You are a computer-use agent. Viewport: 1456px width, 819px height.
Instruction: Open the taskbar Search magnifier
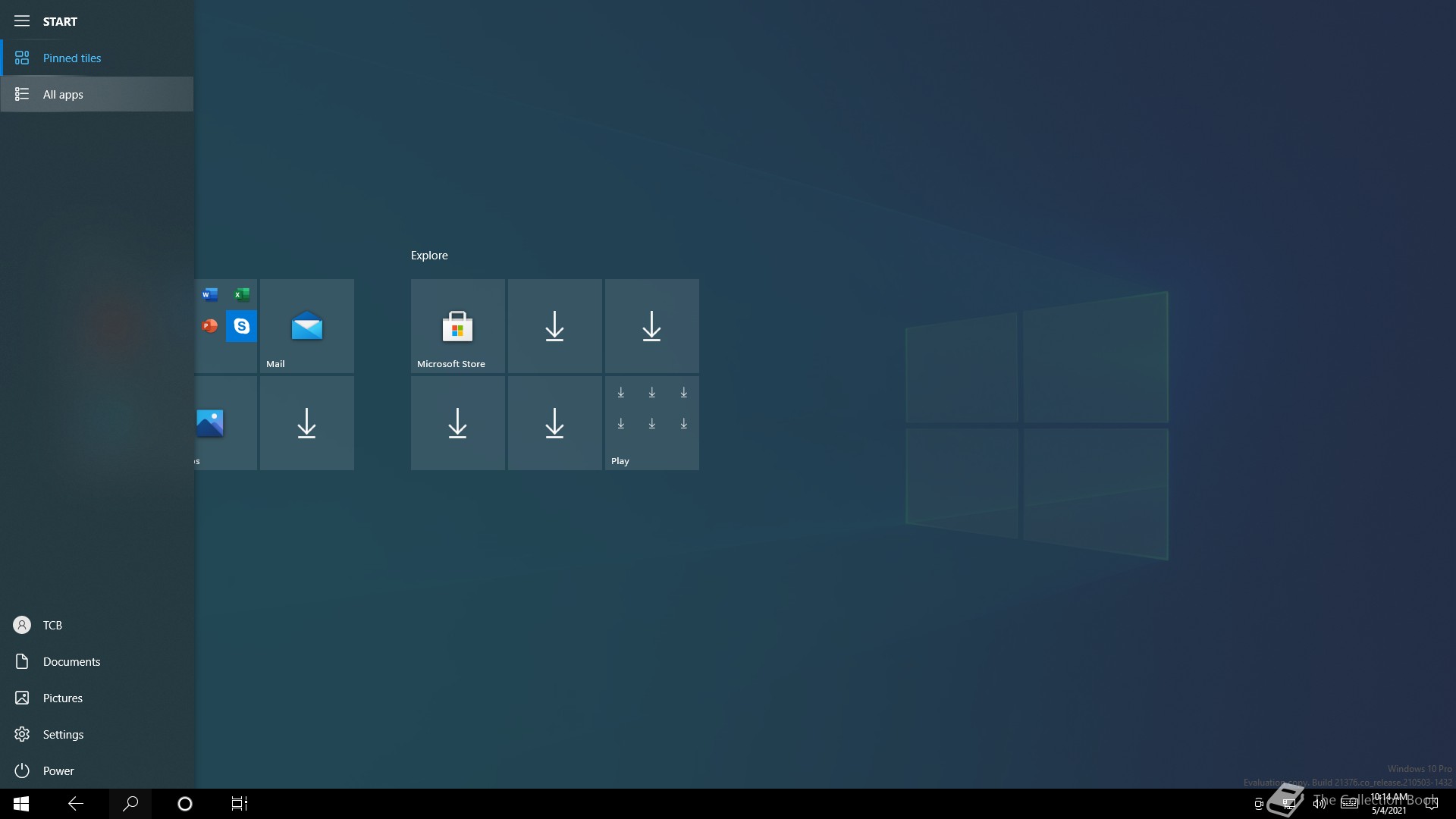pos(130,804)
